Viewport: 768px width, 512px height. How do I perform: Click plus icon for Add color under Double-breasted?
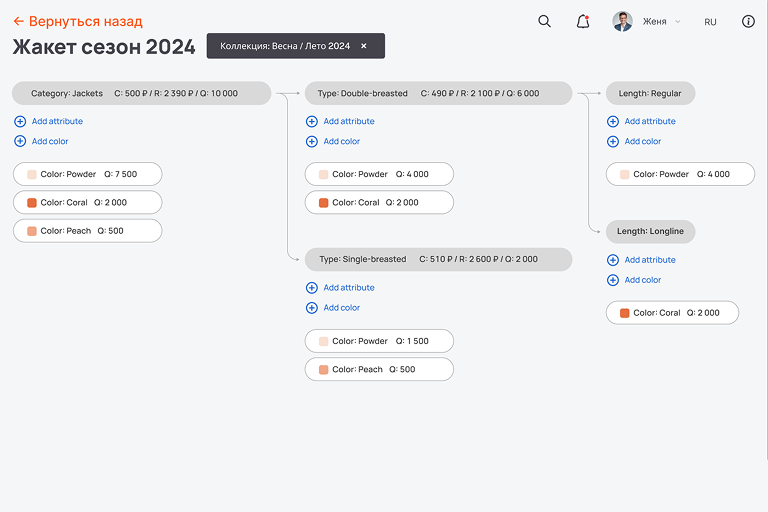click(312, 141)
